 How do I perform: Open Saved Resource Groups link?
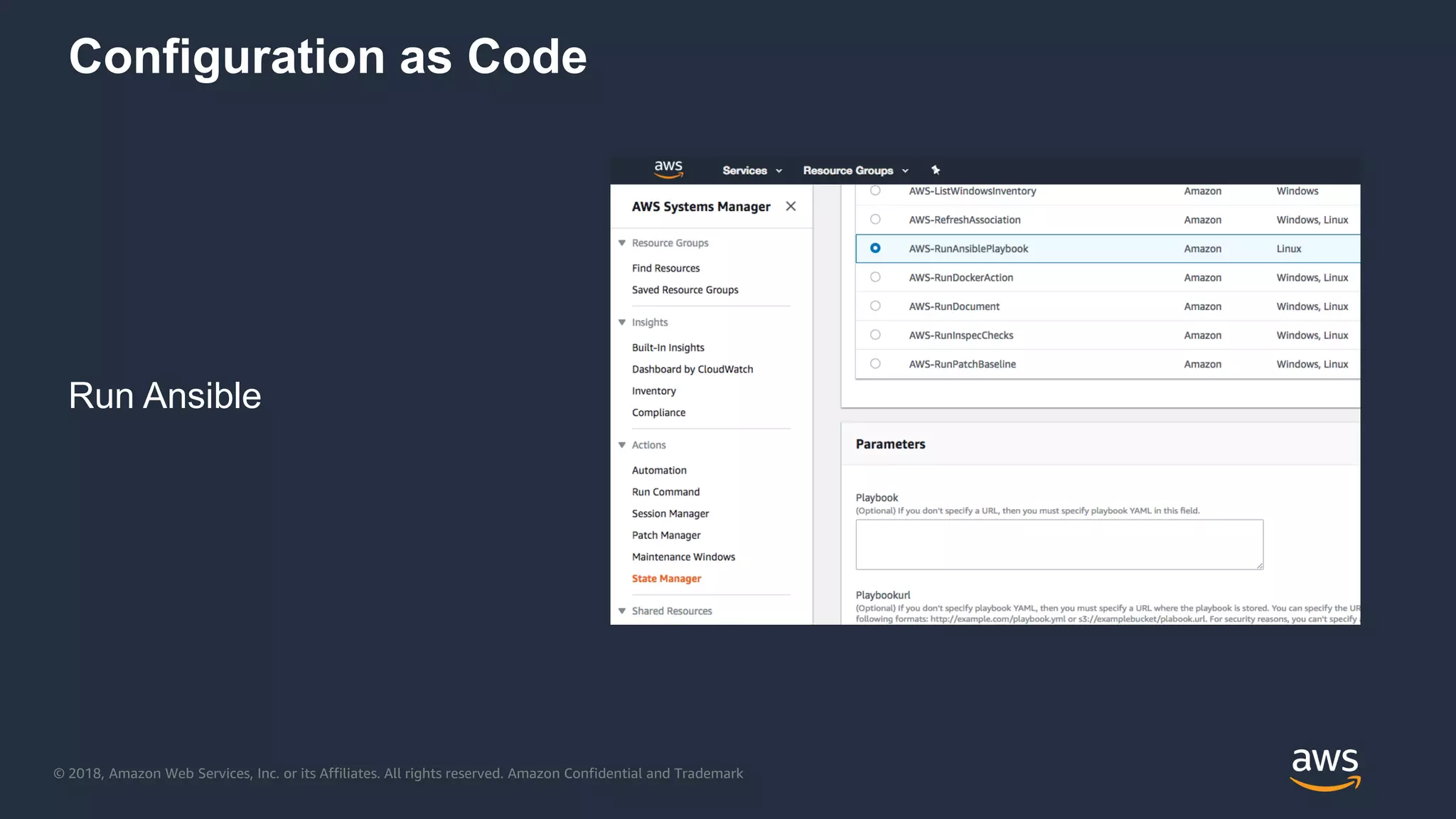coord(685,290)
